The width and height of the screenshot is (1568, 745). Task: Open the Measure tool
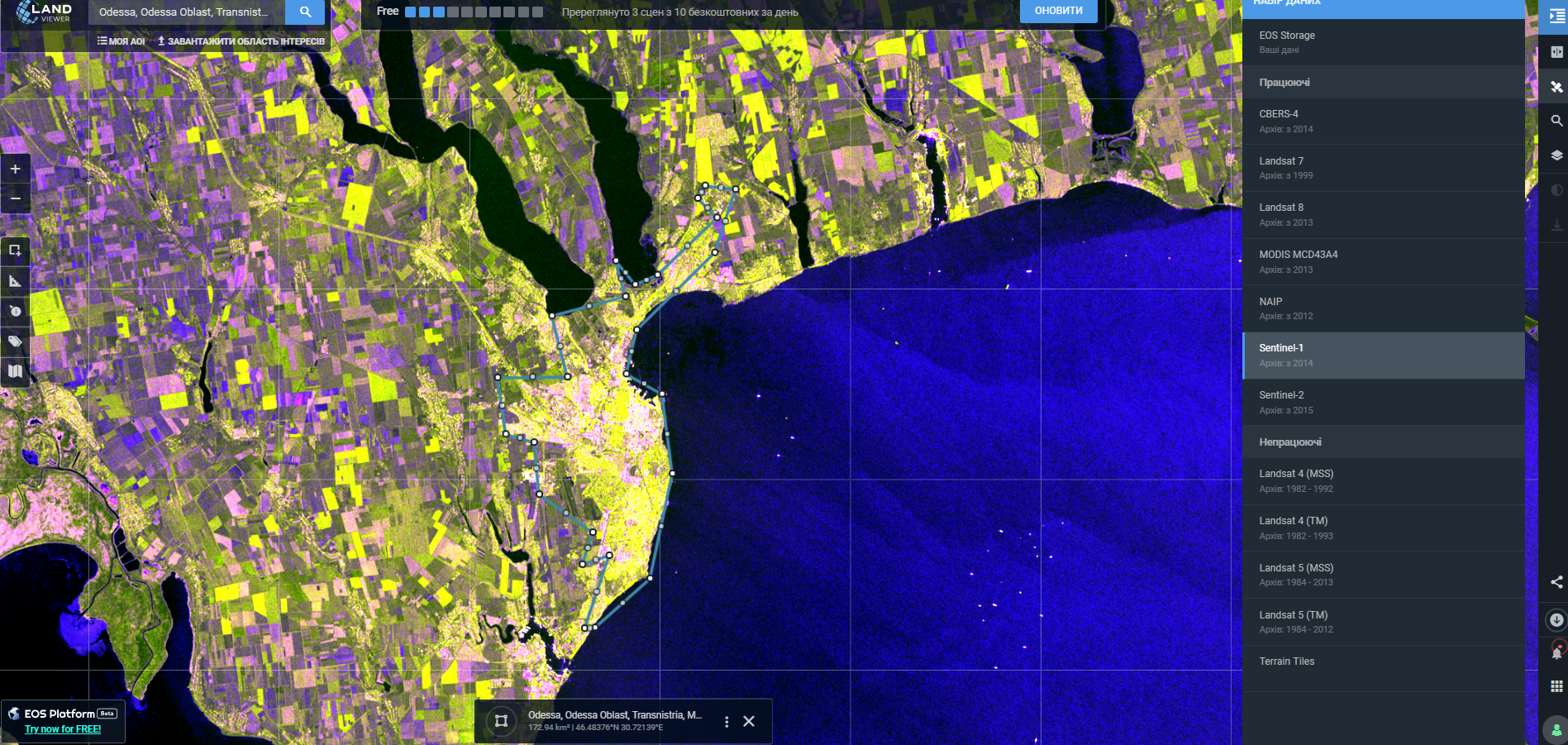click(x=15, y=281)
